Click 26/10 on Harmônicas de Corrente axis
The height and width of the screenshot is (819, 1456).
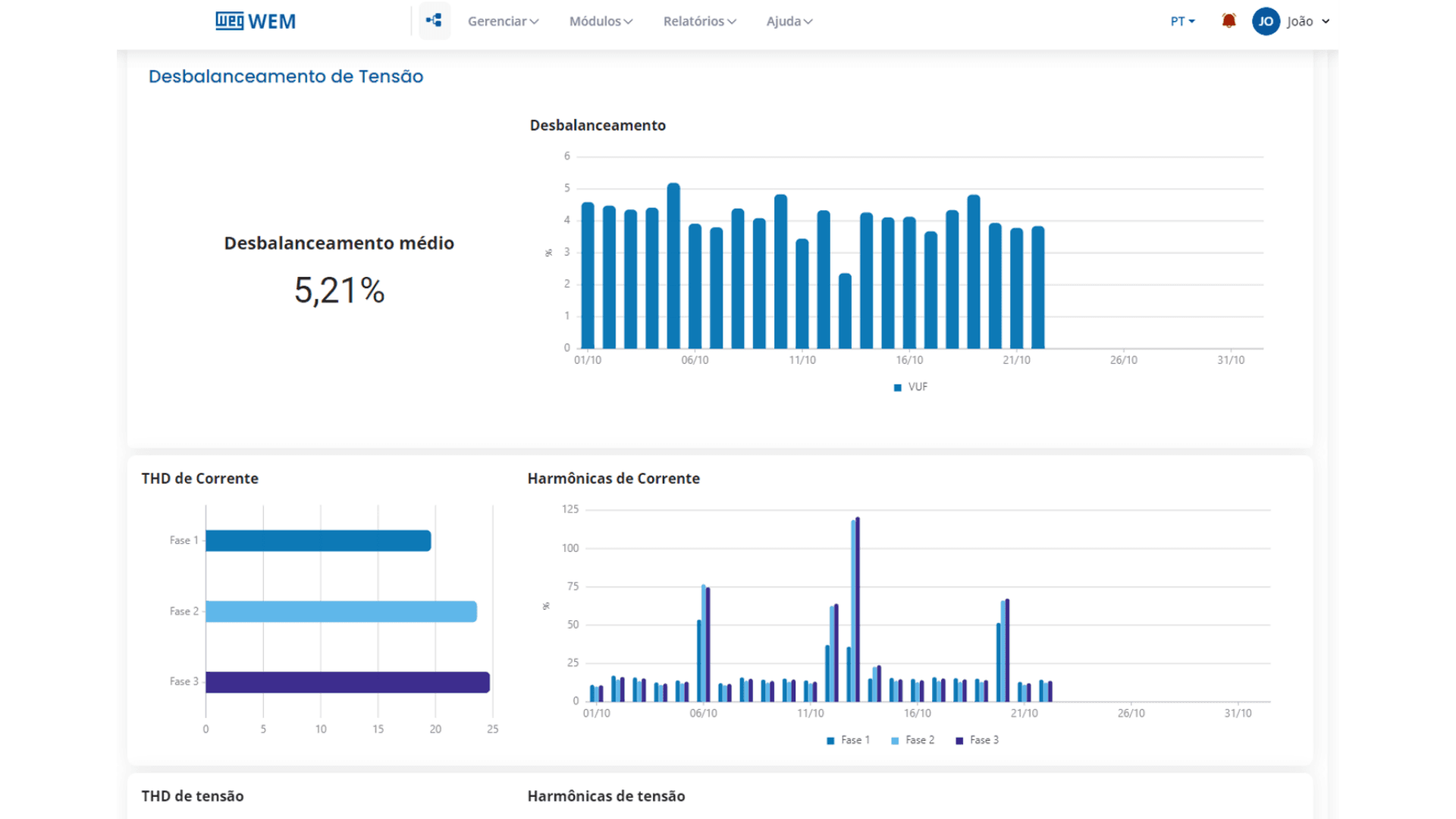point(1131,714)
